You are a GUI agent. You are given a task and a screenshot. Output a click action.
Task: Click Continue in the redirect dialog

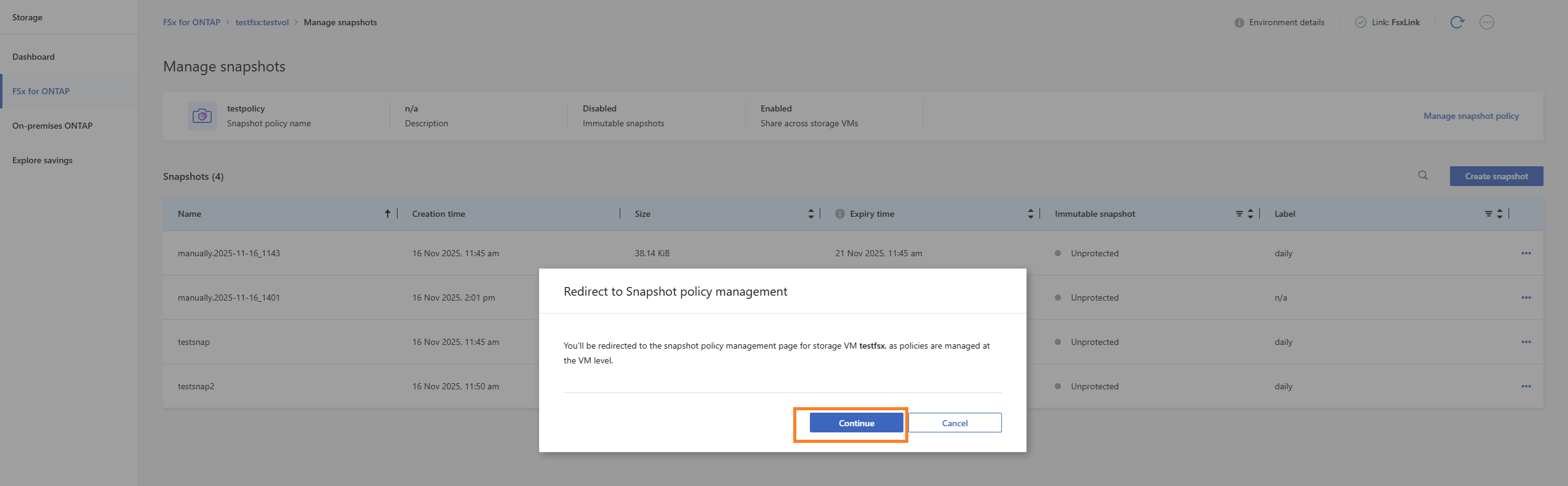856,423
